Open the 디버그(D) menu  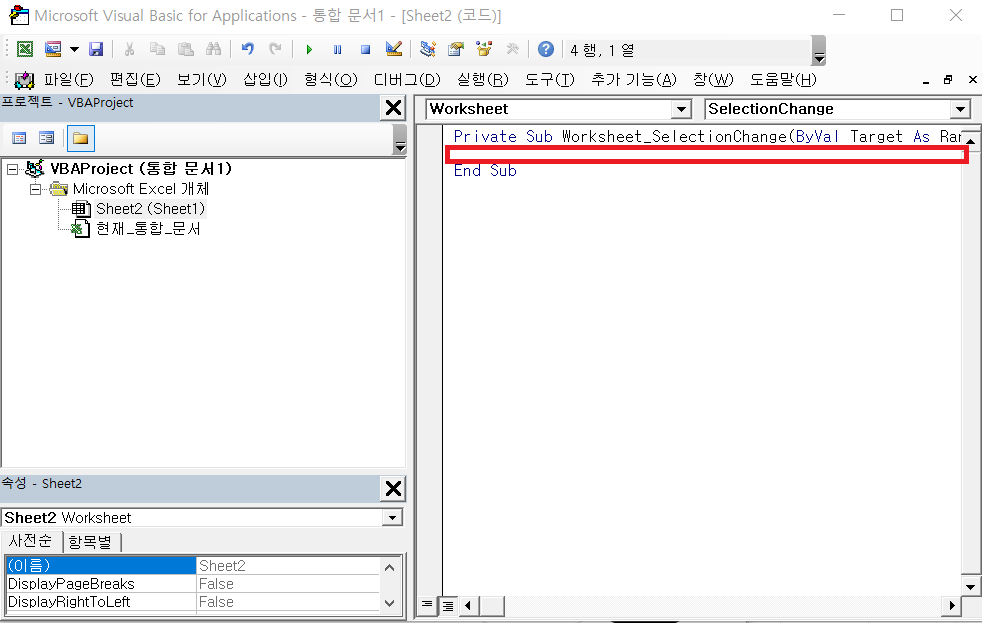pos(407,80)
